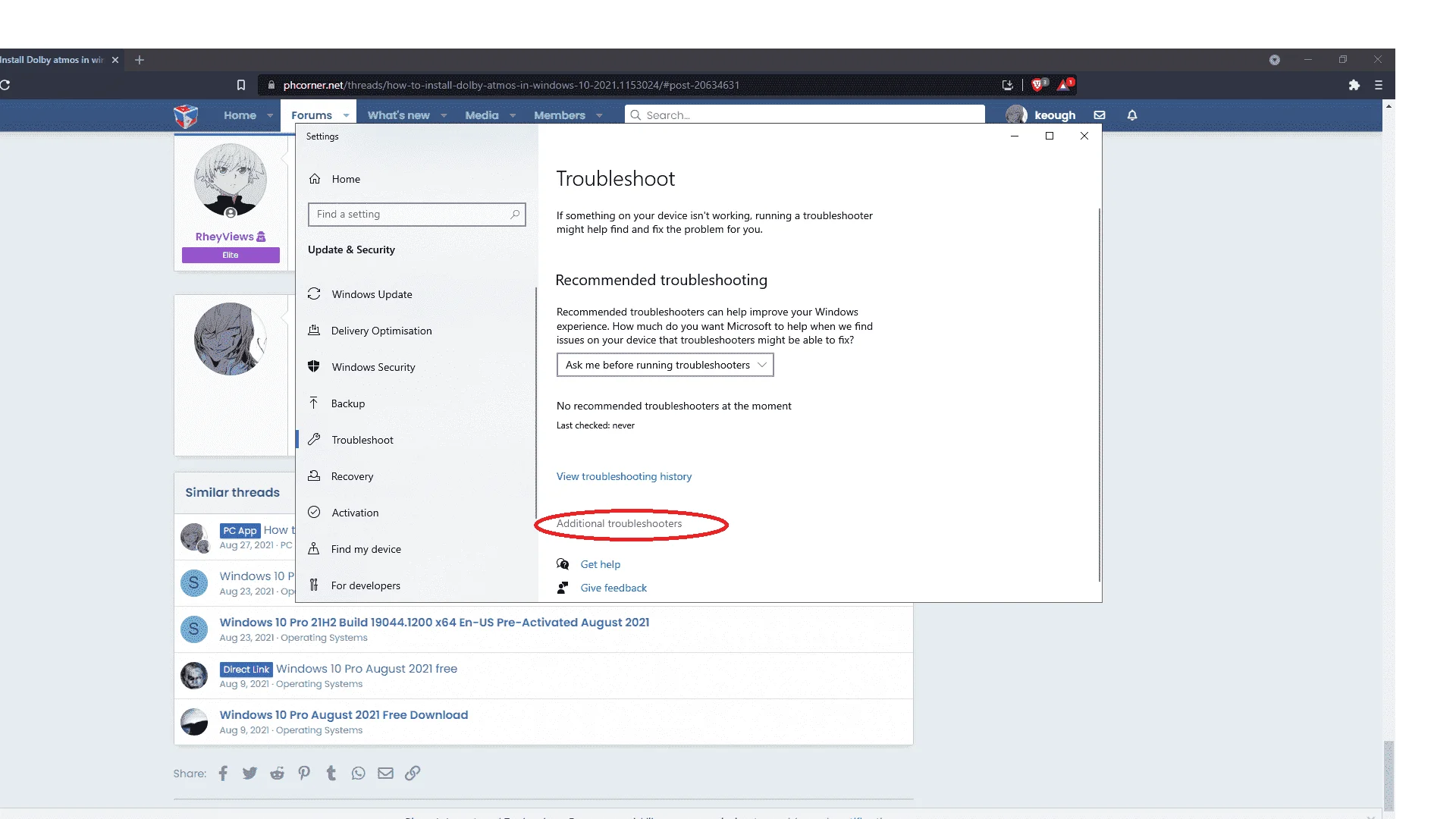Click the browser page vertical scrollbar thumb
1456x819 pixels.
coord(1389,776)
